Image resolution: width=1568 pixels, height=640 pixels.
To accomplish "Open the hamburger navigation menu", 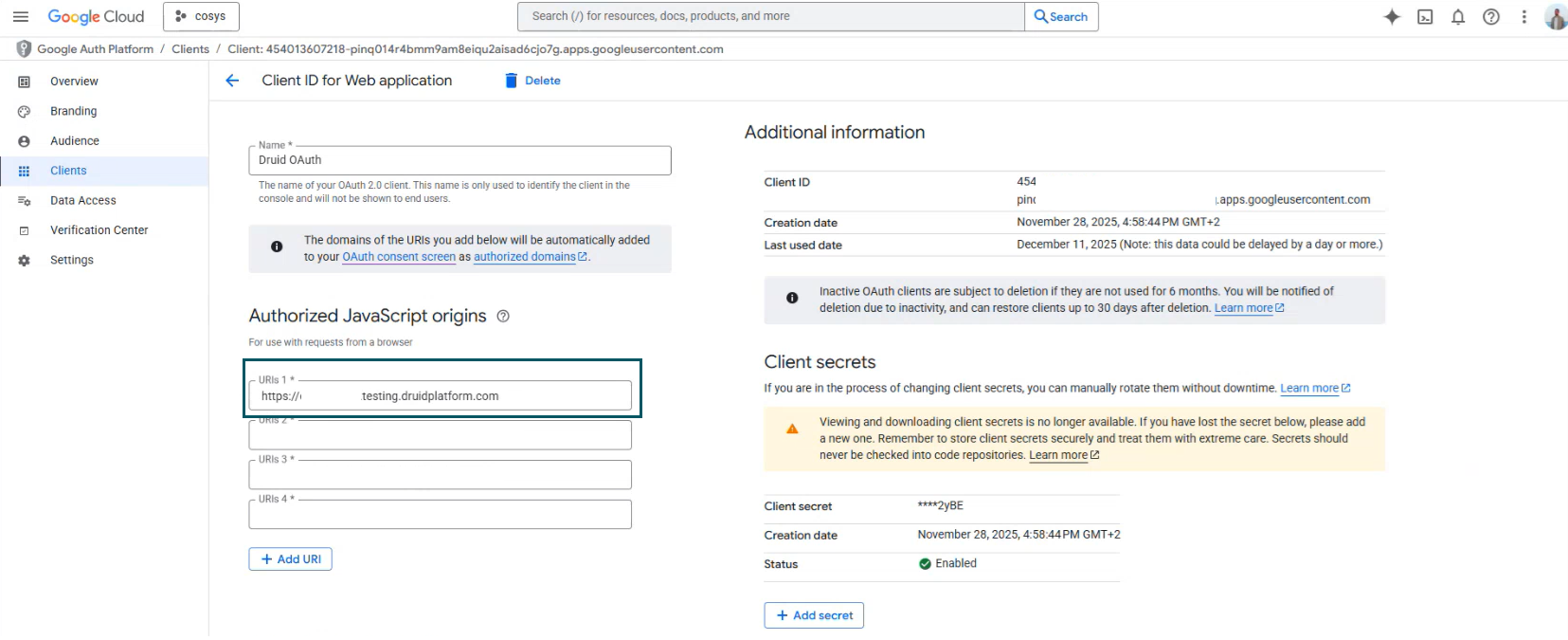I will click(x=21, y=16).
